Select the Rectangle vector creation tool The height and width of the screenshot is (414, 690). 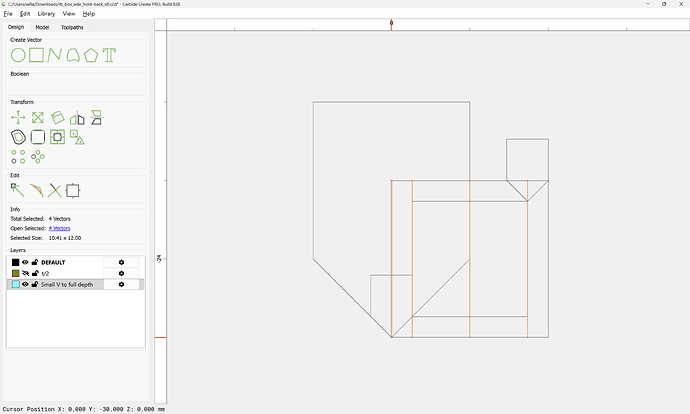[x=36, y=55]
